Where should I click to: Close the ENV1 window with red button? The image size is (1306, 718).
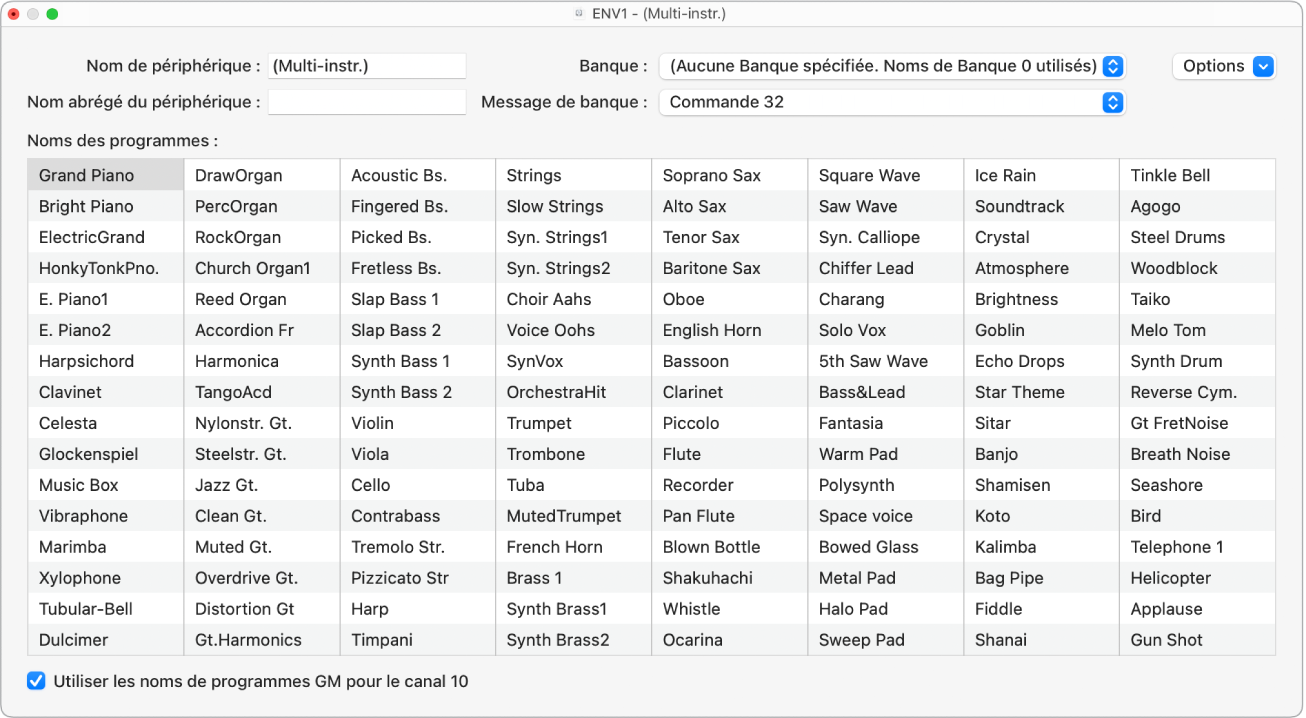pos(14,14)
